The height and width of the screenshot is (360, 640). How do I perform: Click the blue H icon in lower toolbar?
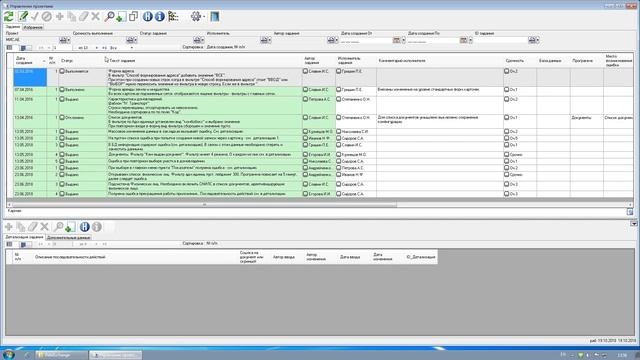84,227
